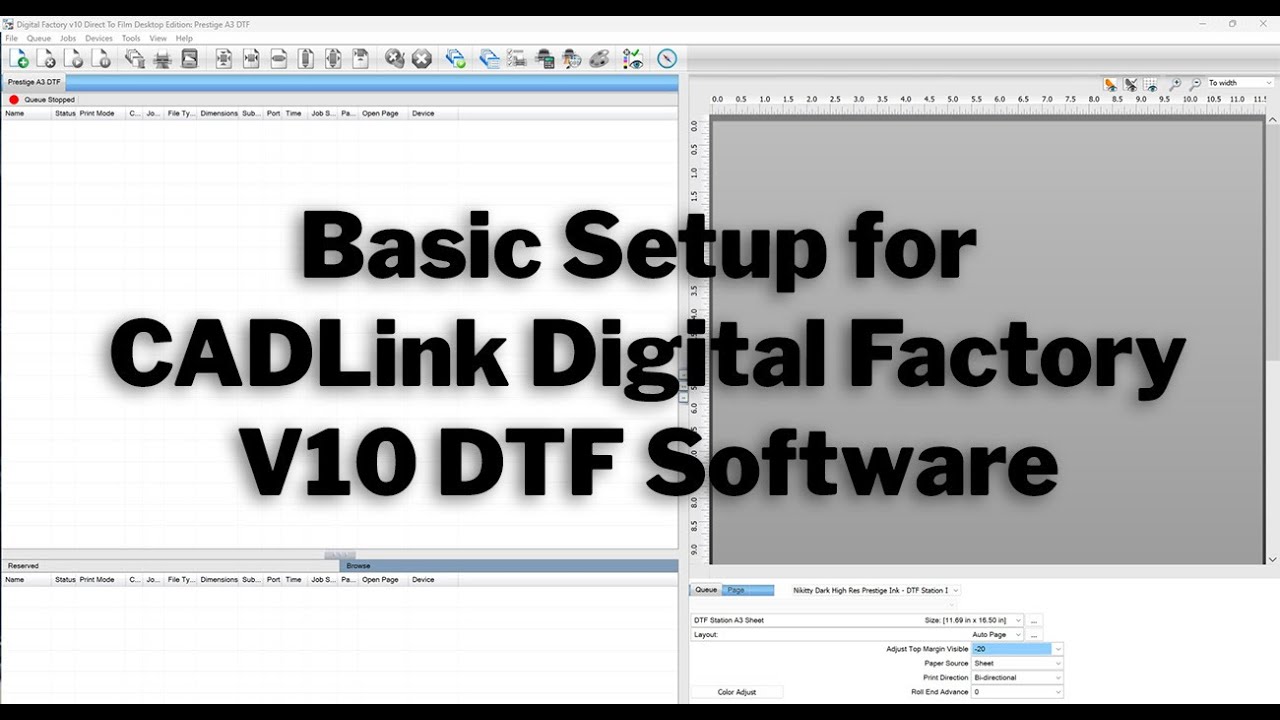The image size is (1280, 720).
Task: Click the stacked pages icon with green check
Action: (456, 59)
